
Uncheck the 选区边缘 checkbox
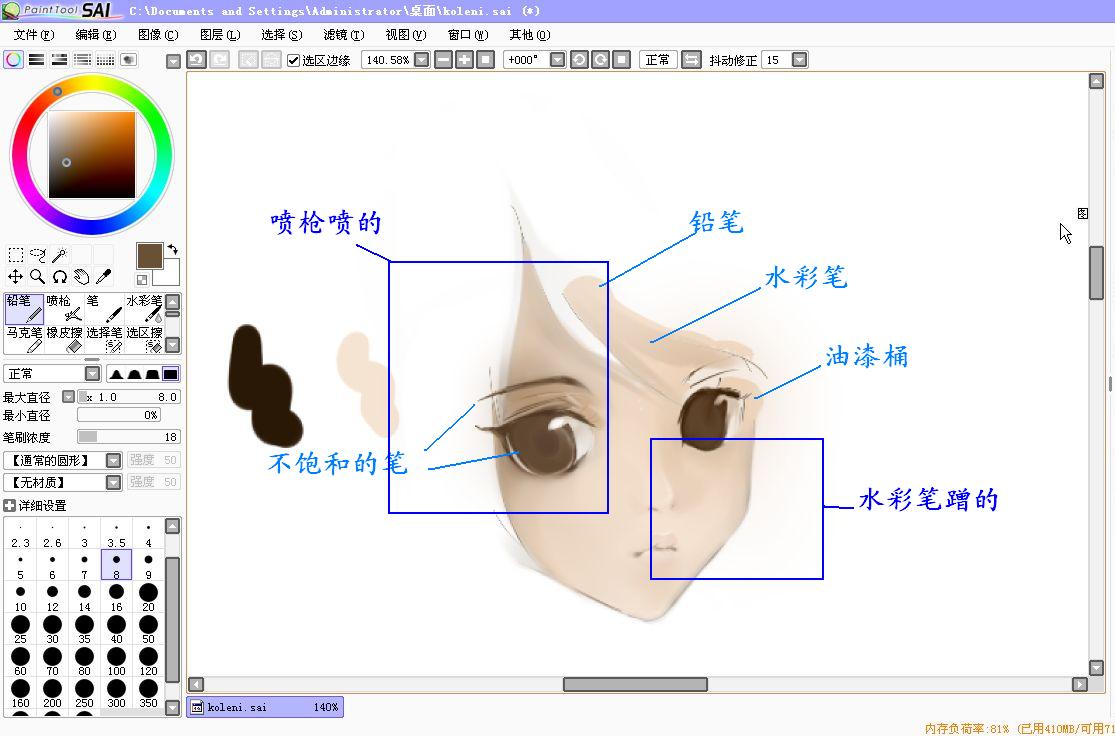(293, 60)
